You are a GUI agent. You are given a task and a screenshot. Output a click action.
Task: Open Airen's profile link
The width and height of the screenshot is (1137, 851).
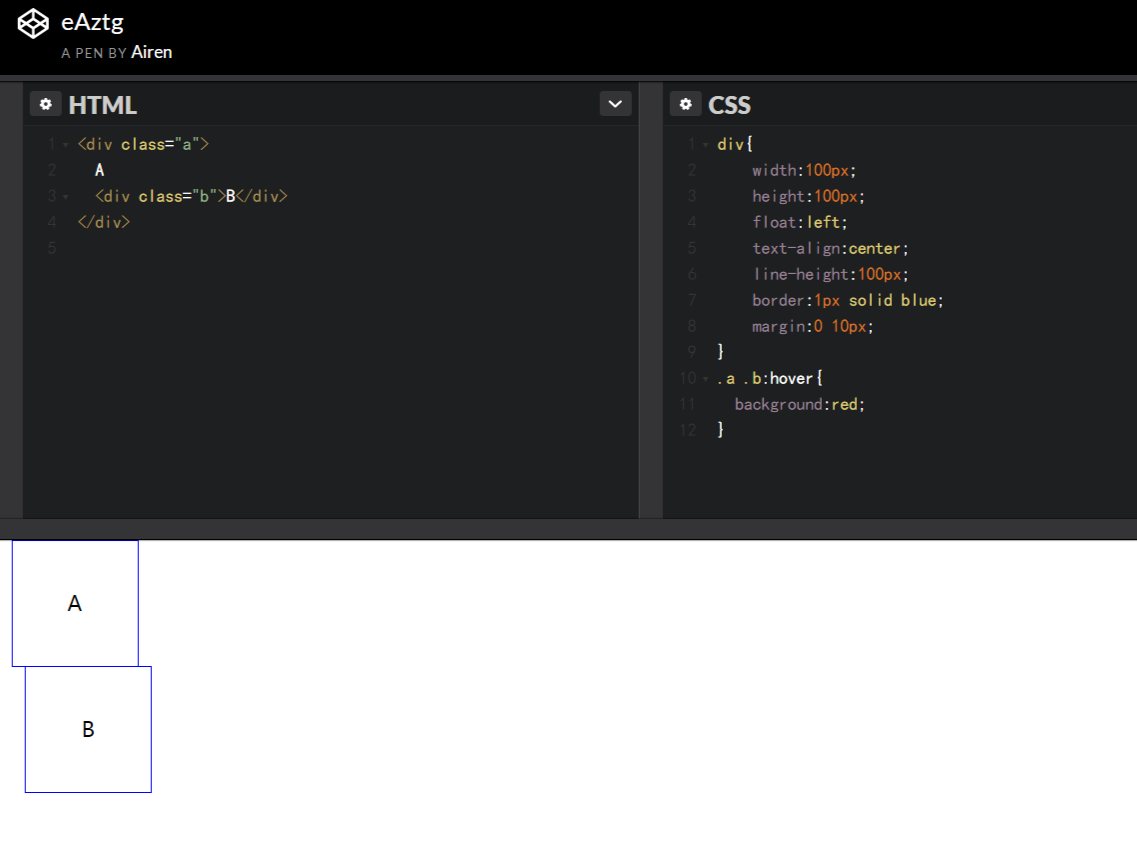point(152,51)
